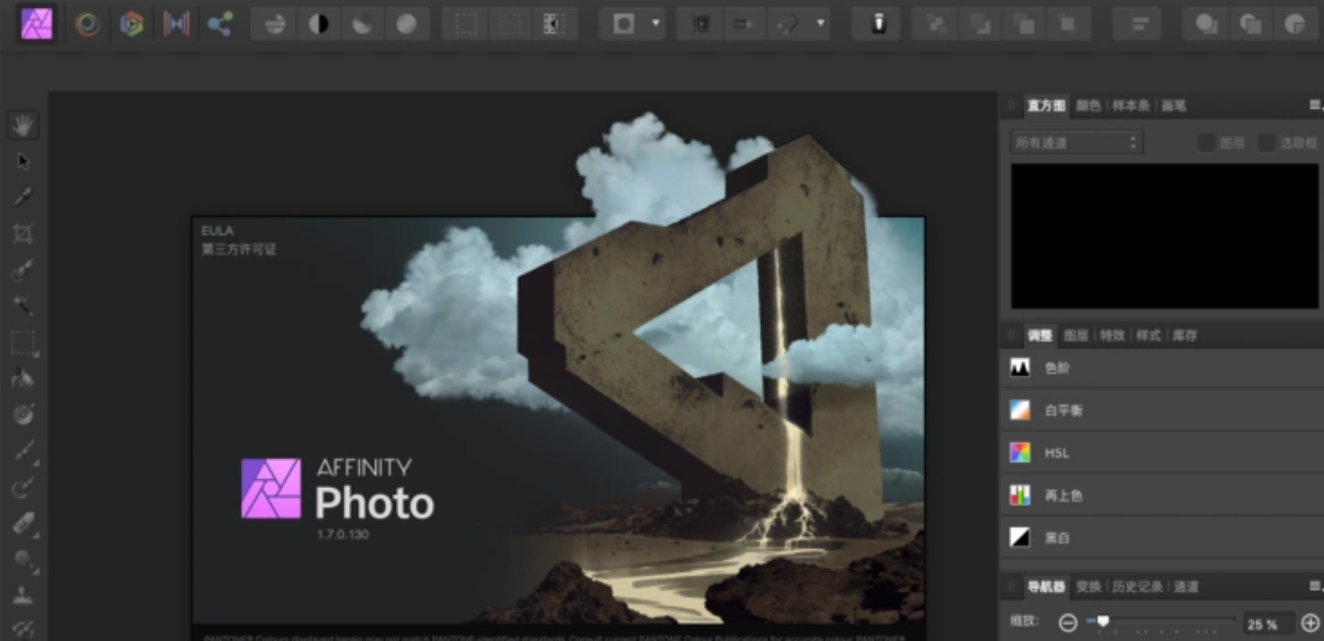
Task: Add a 白平衡 adjustment
Action: pyautogui.click(x=1162, y=410)
